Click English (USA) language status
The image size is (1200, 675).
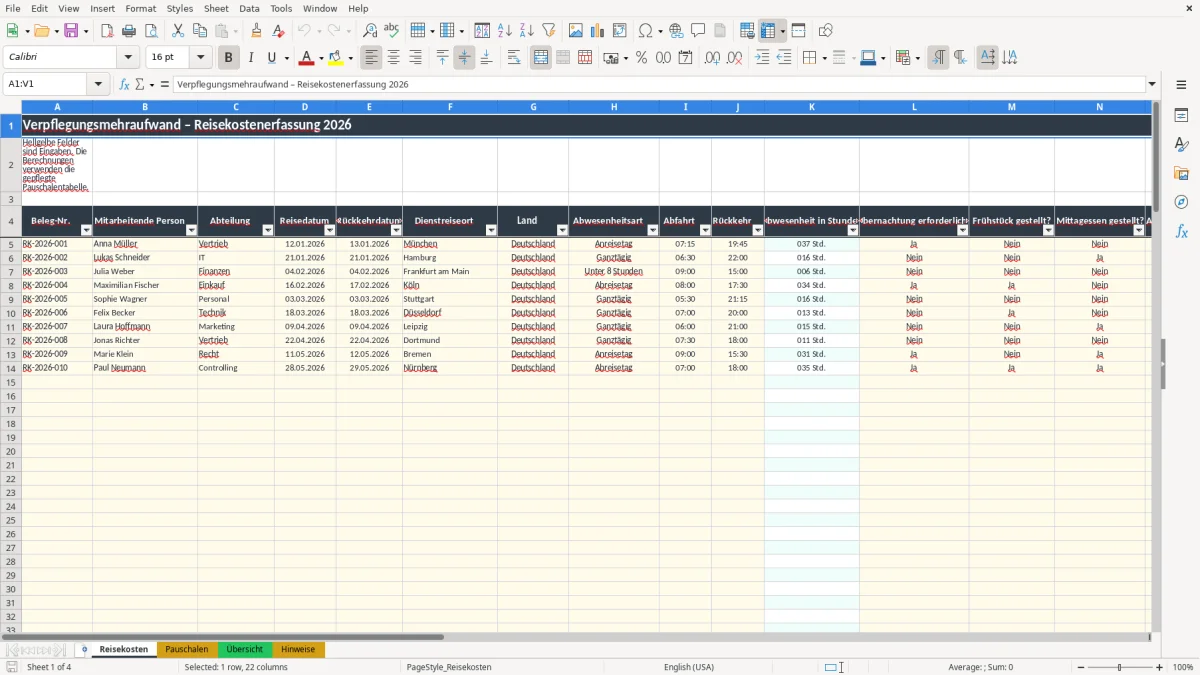[689, 667]
